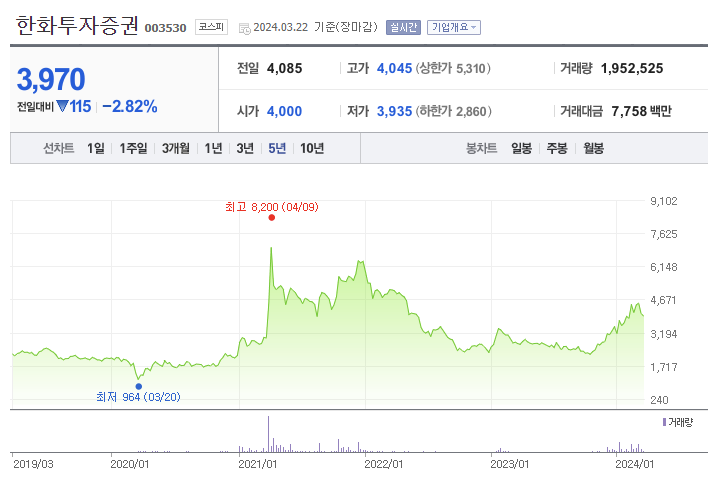Click the red 최고 8,200 marker dot

tap(271, 218)
